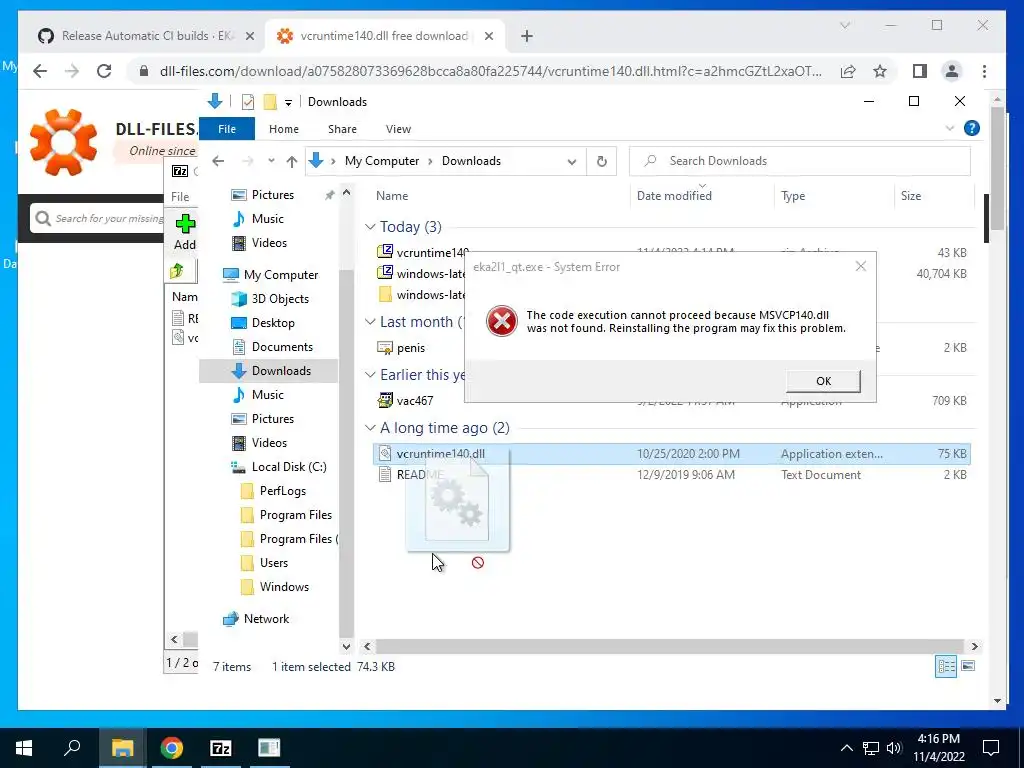The width and height of the screenshot is (1024, 768).
Task: Open the Windows folder in the tree
Action: coord(284,587)
